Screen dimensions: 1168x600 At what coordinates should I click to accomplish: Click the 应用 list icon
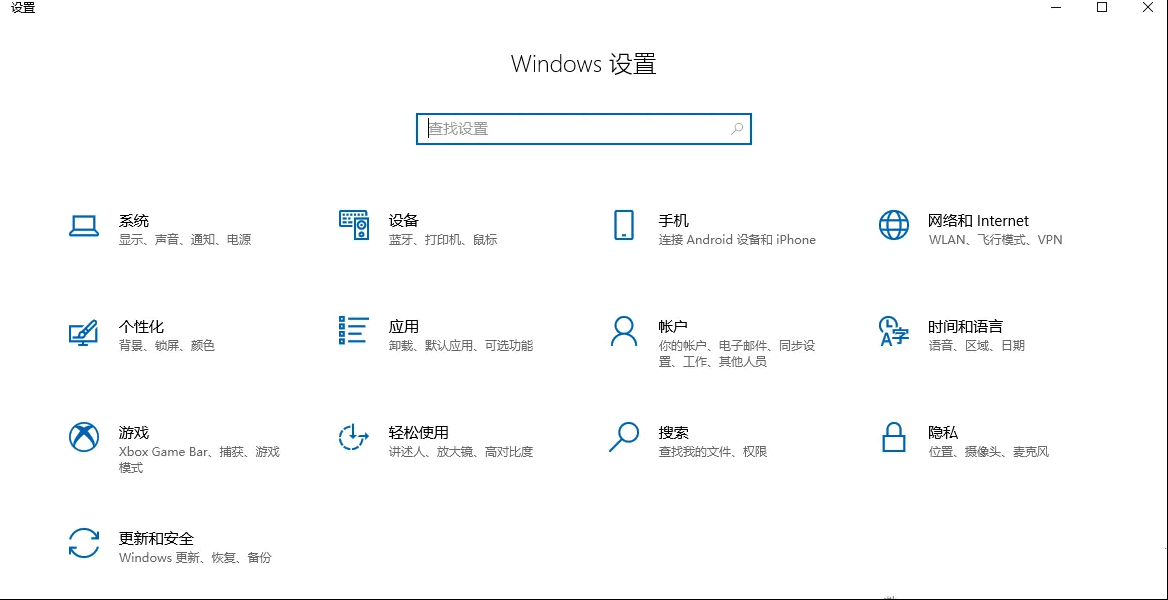[354, 330]
